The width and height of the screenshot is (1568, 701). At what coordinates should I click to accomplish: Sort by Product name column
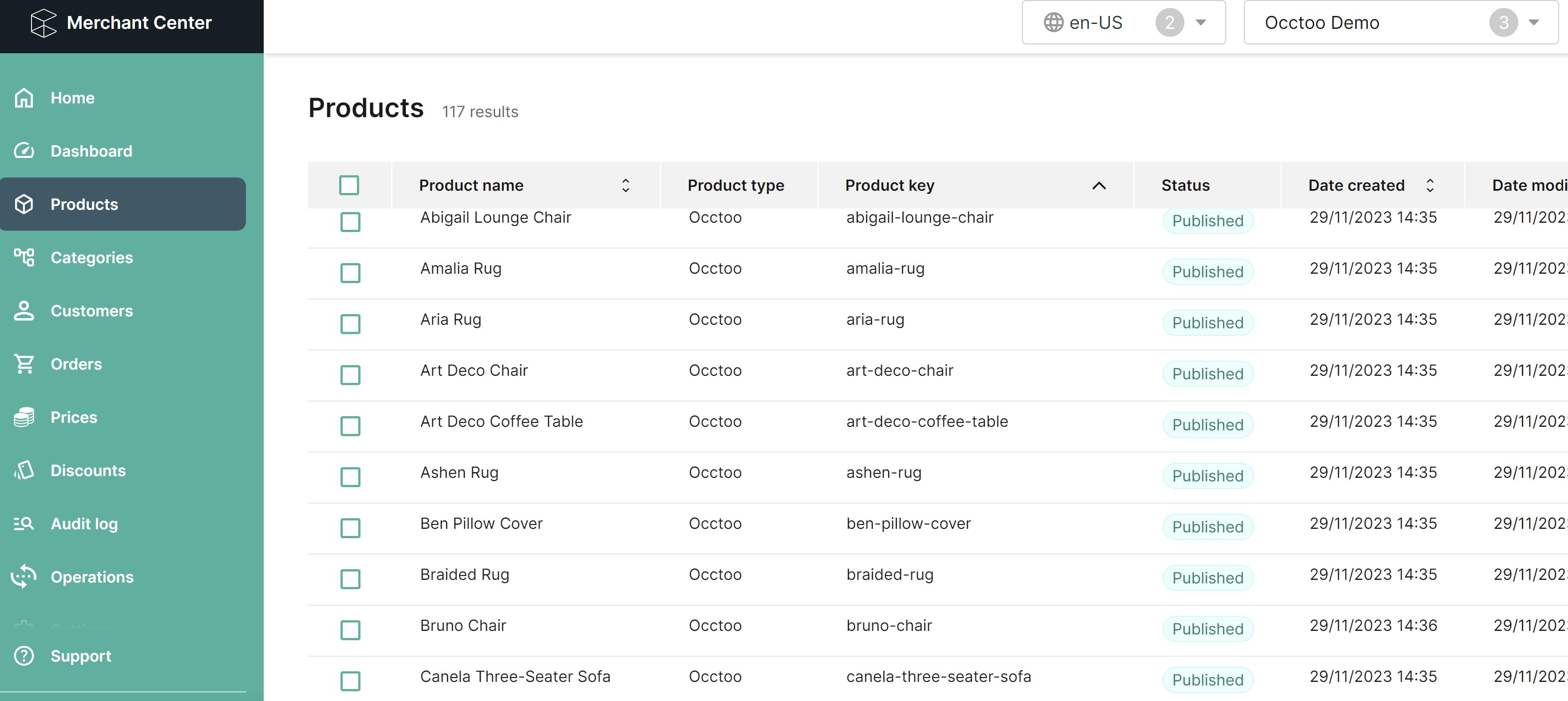click(625, 185)
